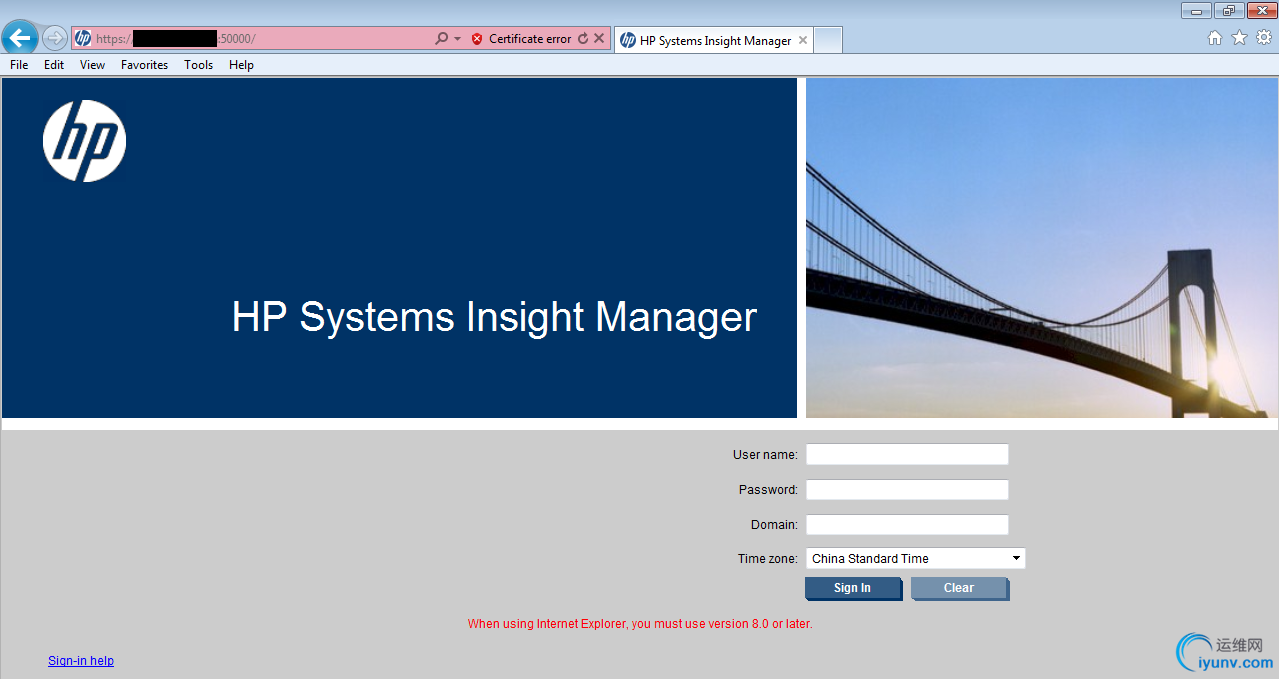1279x679 pixels.
Task: Click the Password input field
Action: point(907,490)
